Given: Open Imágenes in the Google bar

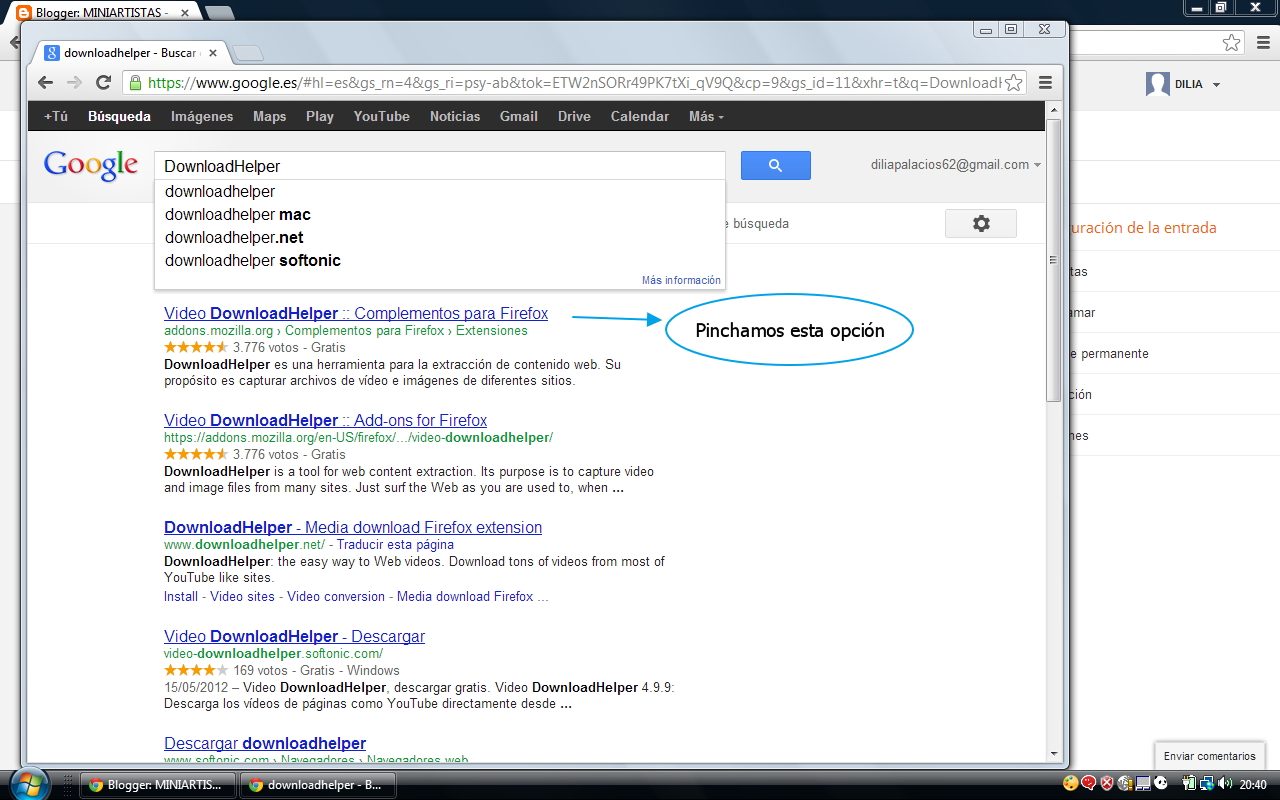Looking at the screenshot, I should point(202,116).
